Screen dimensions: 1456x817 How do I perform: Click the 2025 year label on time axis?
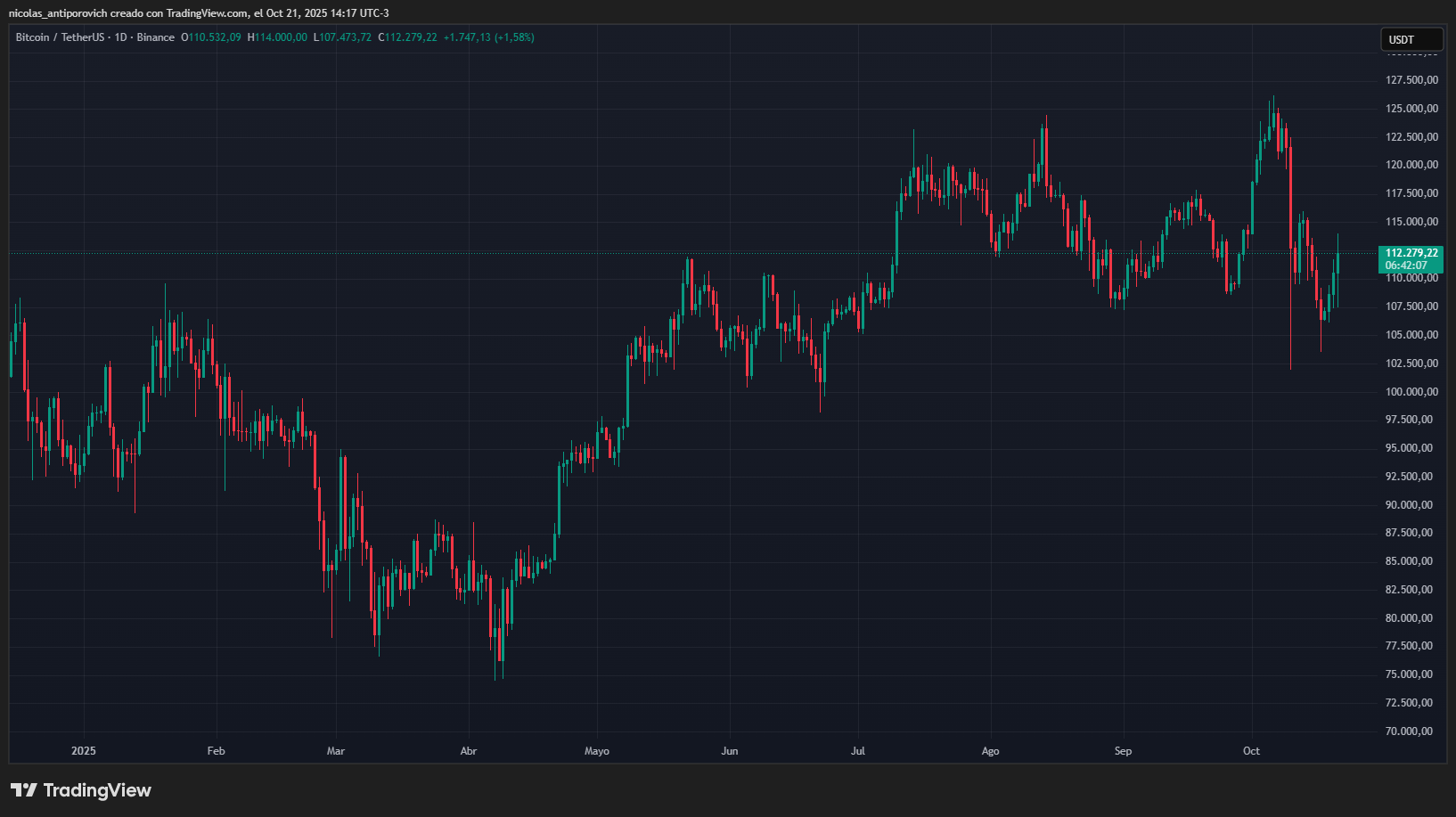[x=84, y=751]
